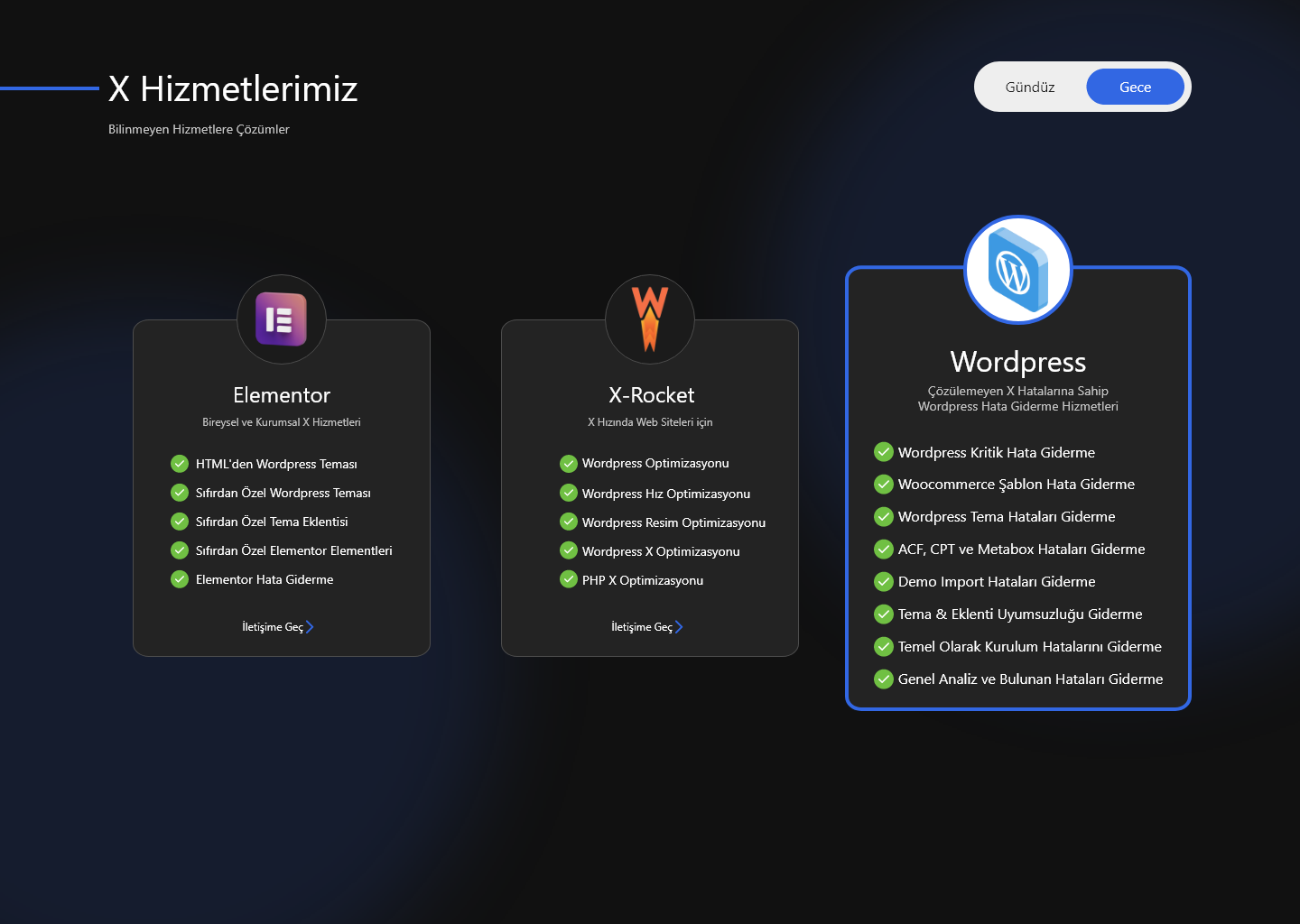Click subtitle Bilinmeyen Hizmetlere Çözümler

click(199, 129)
